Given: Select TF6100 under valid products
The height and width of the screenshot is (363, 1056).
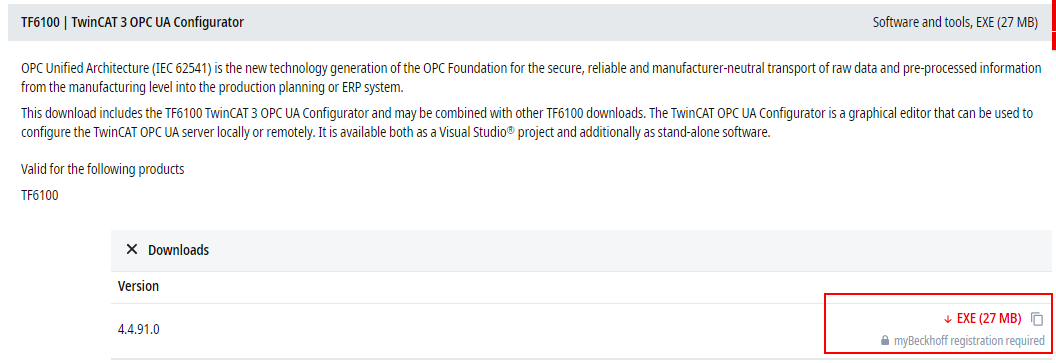Looking at the screenshot, I should pyautogui.click(x=40, y=196).
